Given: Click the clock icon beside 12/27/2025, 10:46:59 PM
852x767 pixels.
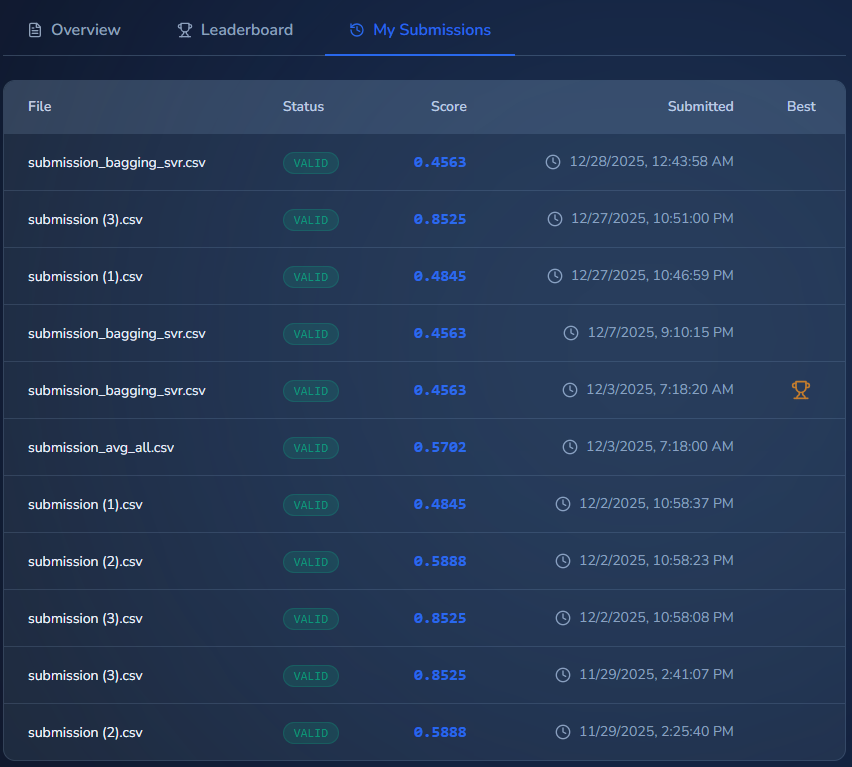Looking at the screenshot, I should pyautogui.click(x=555, y=276).
